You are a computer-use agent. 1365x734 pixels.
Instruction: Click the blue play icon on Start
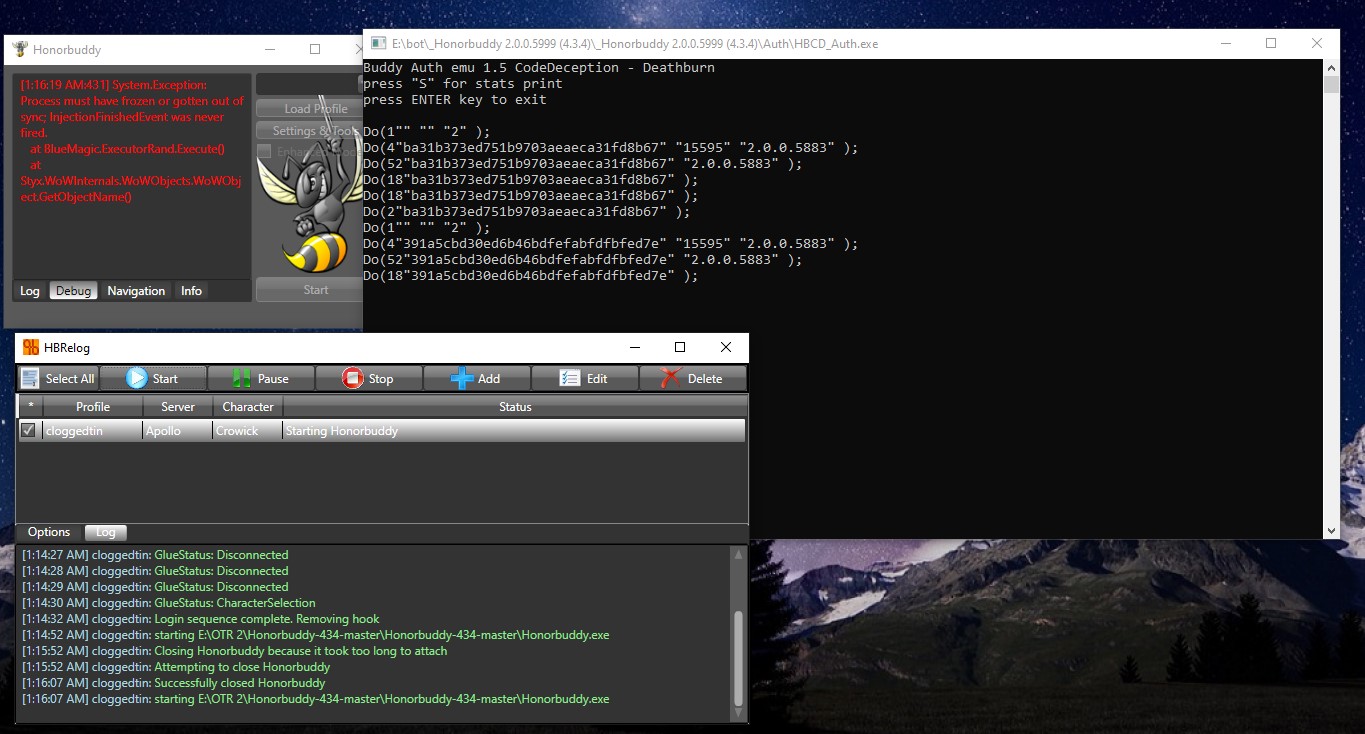coord(137,378)
